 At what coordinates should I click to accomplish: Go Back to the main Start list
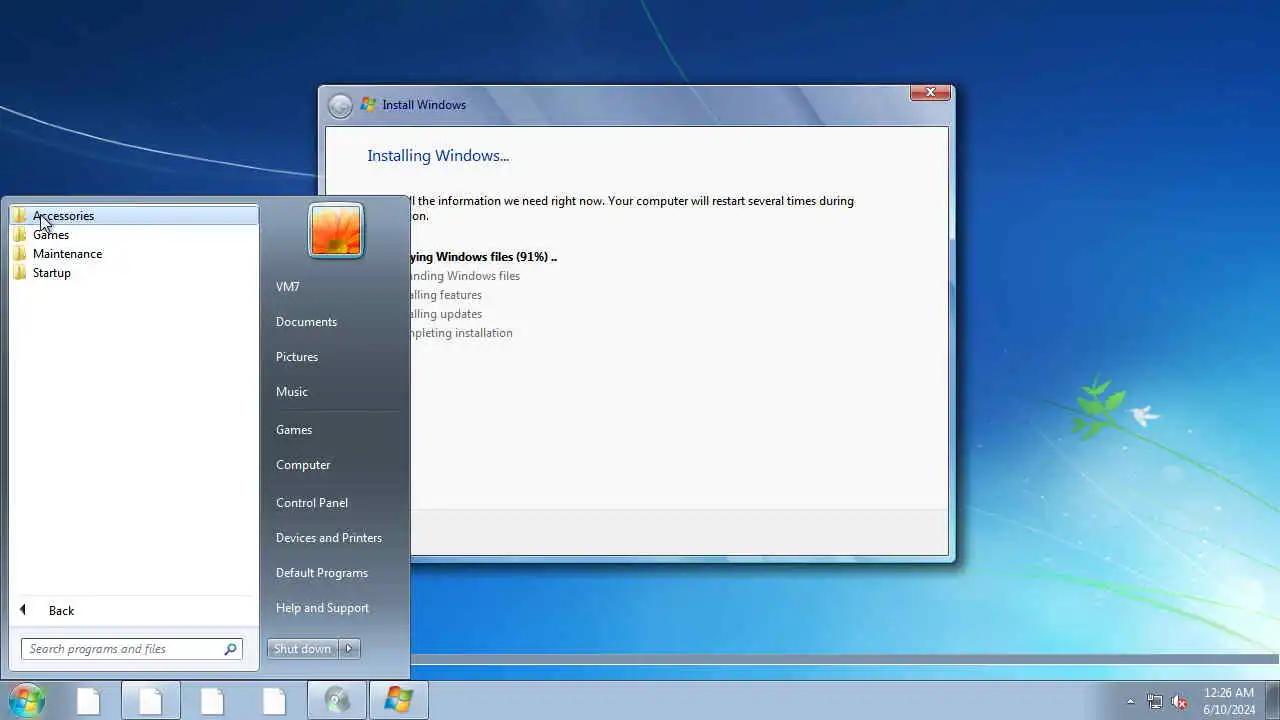tap(134, 610)
